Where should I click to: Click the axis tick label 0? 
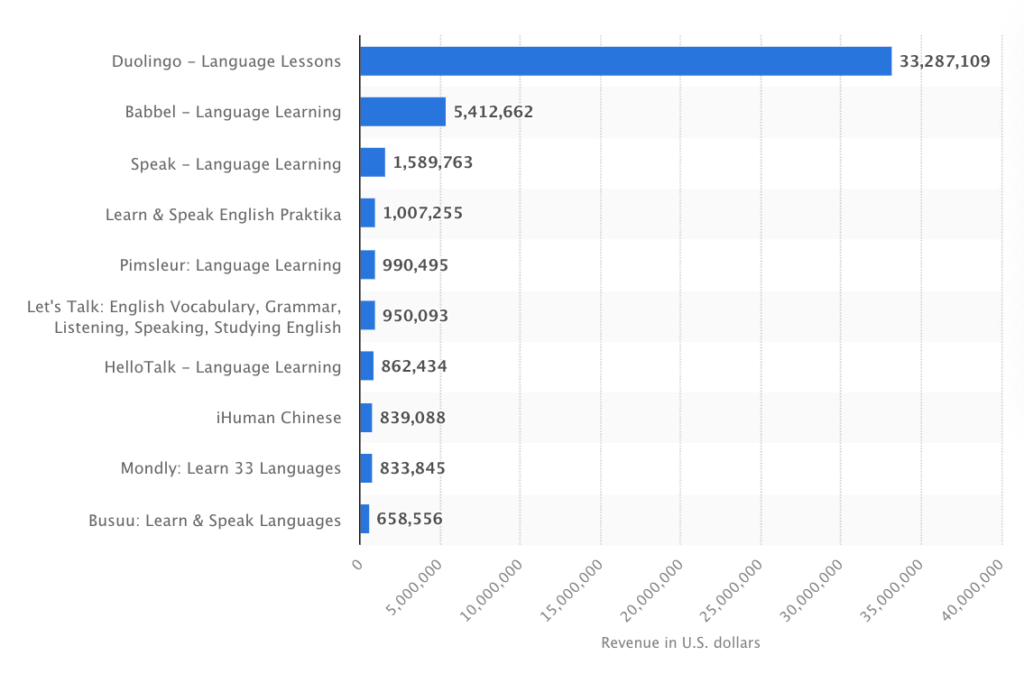tap(357, 564)
